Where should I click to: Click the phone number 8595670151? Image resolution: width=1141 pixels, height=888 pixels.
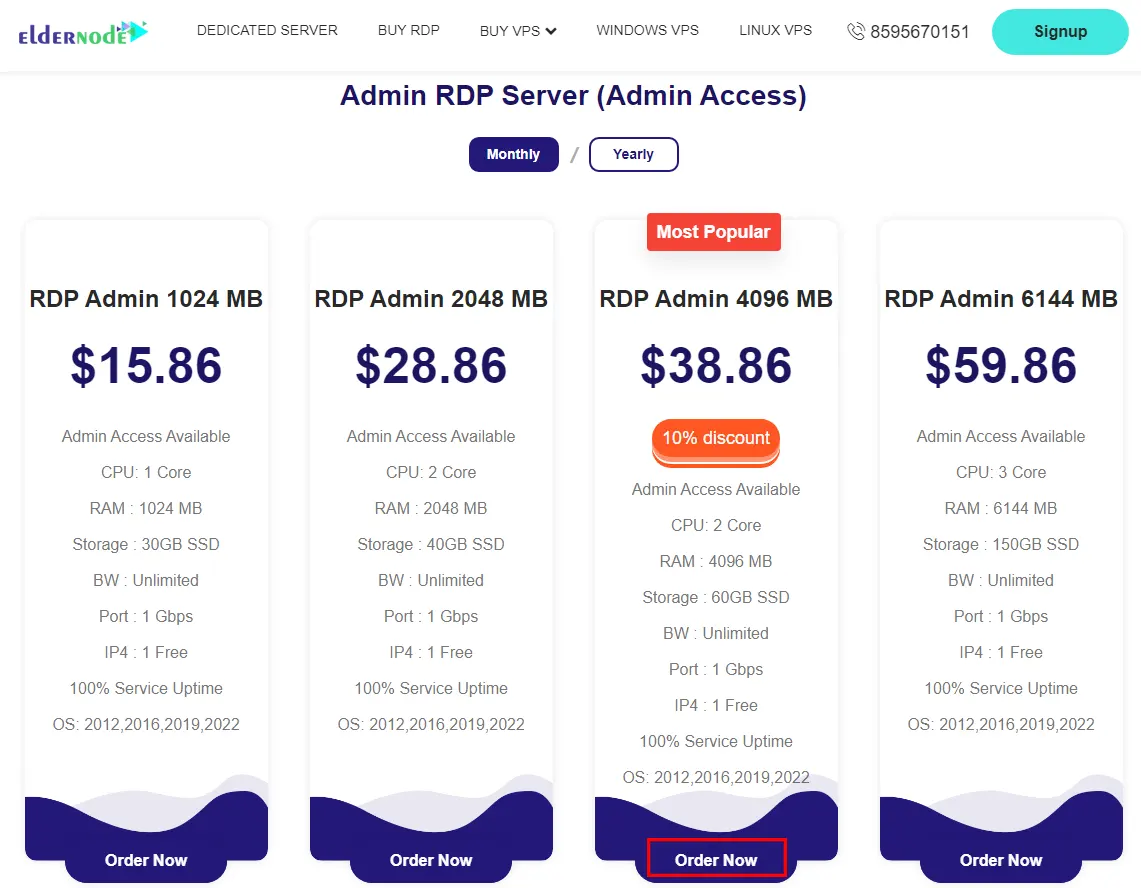[x=918, y=31]
